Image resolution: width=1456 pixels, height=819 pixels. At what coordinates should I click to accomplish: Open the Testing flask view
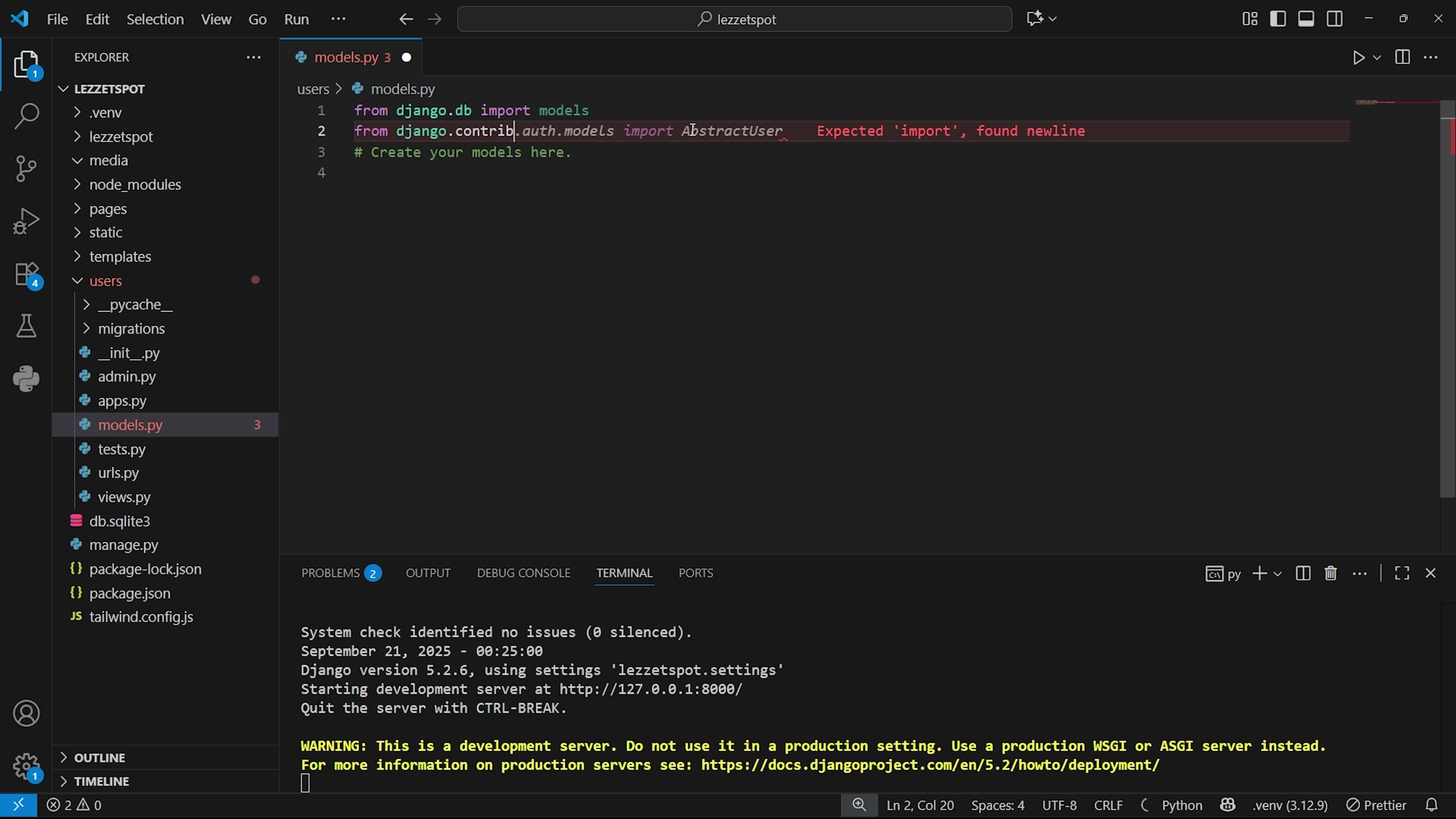pos(26,326)
